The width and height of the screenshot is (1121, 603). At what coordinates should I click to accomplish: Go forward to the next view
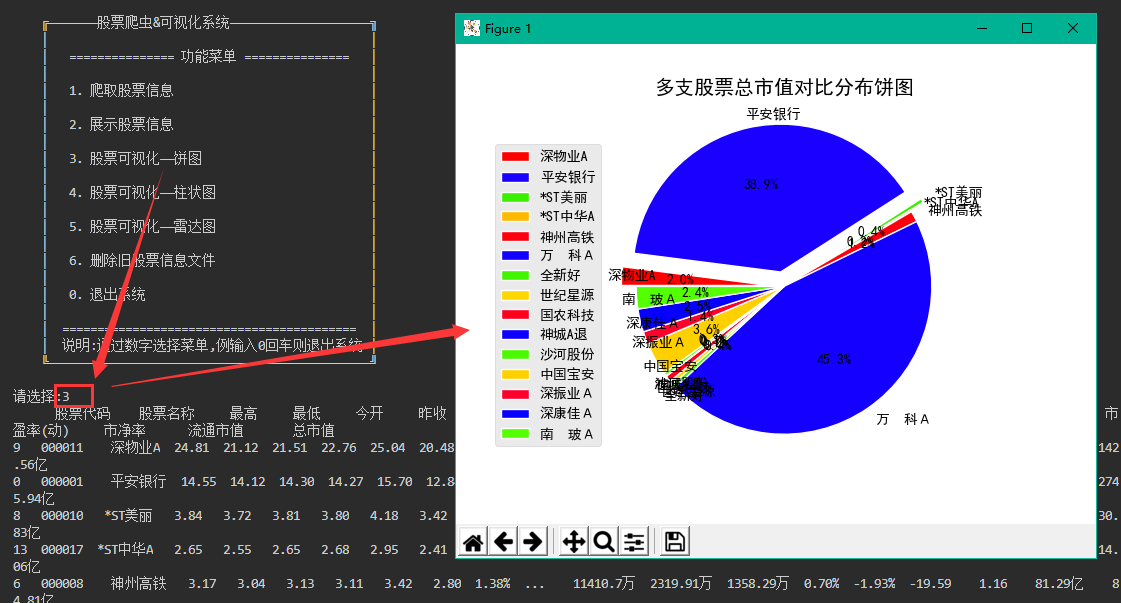click(533, 540)
